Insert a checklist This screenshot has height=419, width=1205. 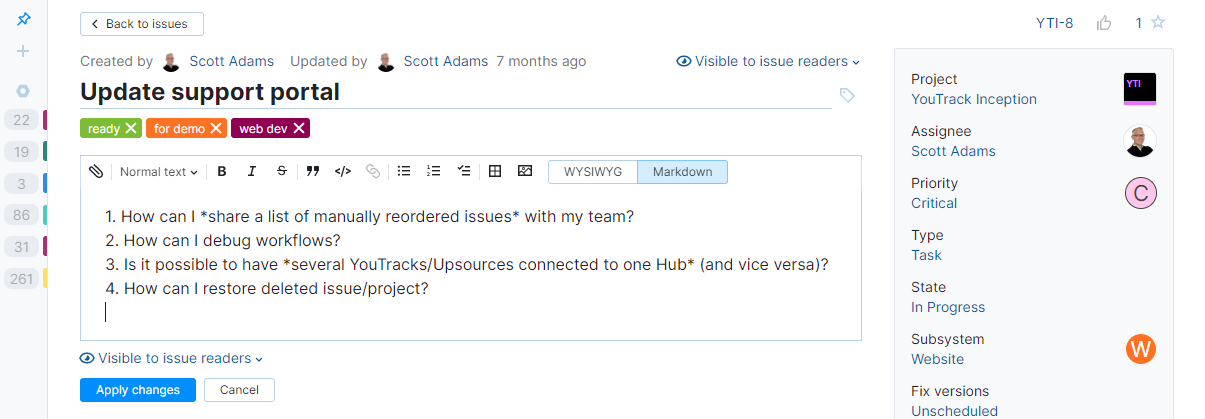(x=463, y=172)
